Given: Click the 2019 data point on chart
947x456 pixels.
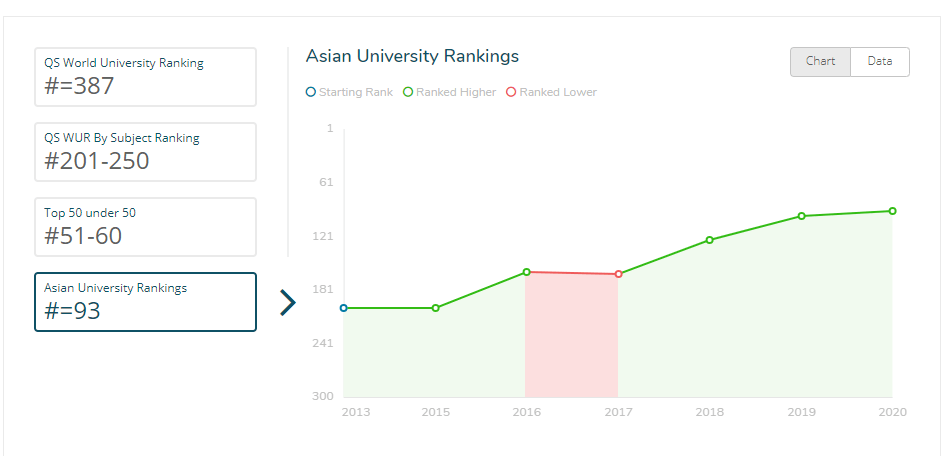Looking at the screenshot, I should click(x=801, y=216).
